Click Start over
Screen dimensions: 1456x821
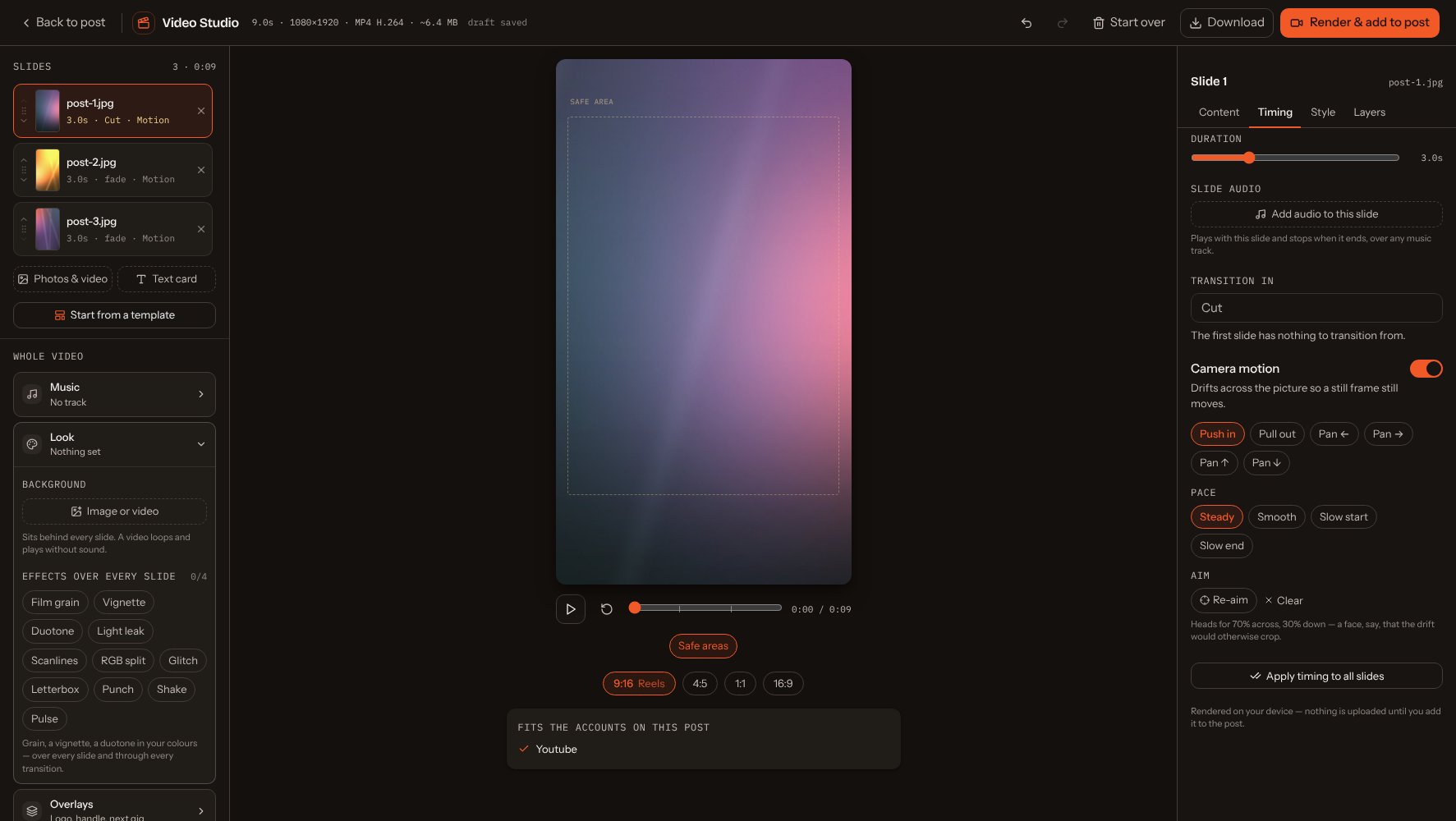coord(1128,23)
